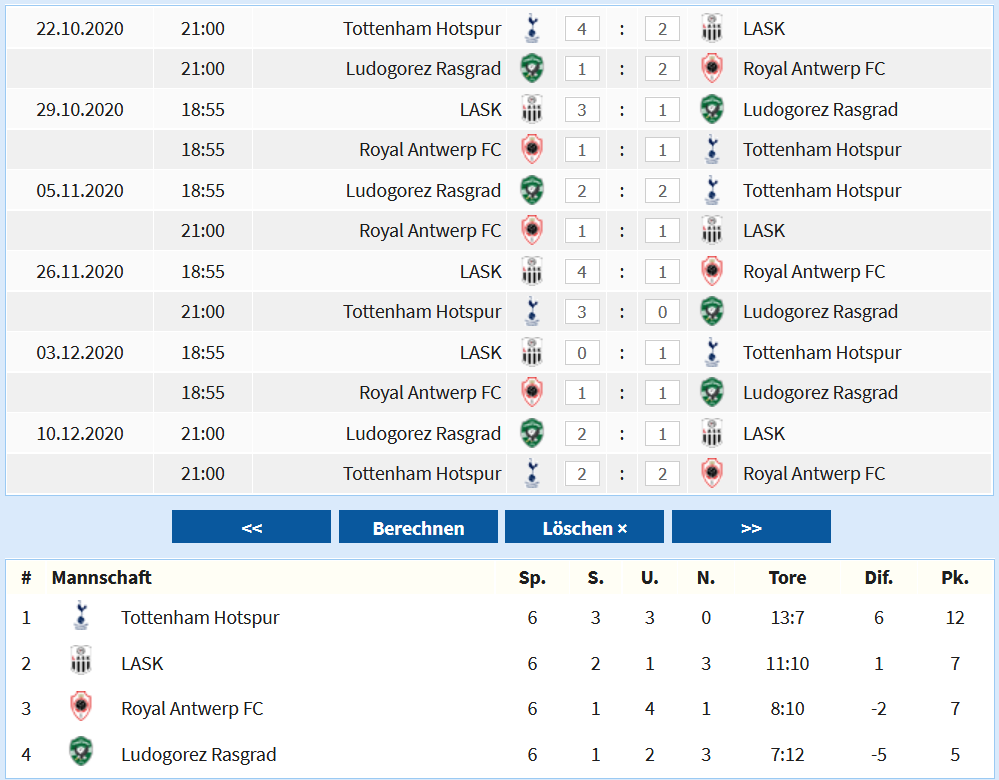Go to next matchday with >> button
The height and width of the screenshot is (780, 999).
coord(751,527)
